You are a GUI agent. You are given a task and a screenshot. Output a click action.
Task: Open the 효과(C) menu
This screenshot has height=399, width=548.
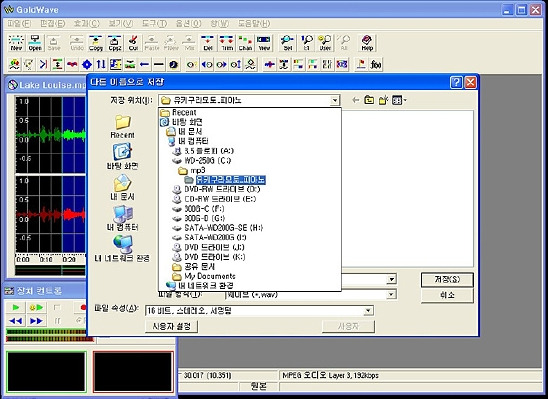pyautogui.click(x=86, y=23)
